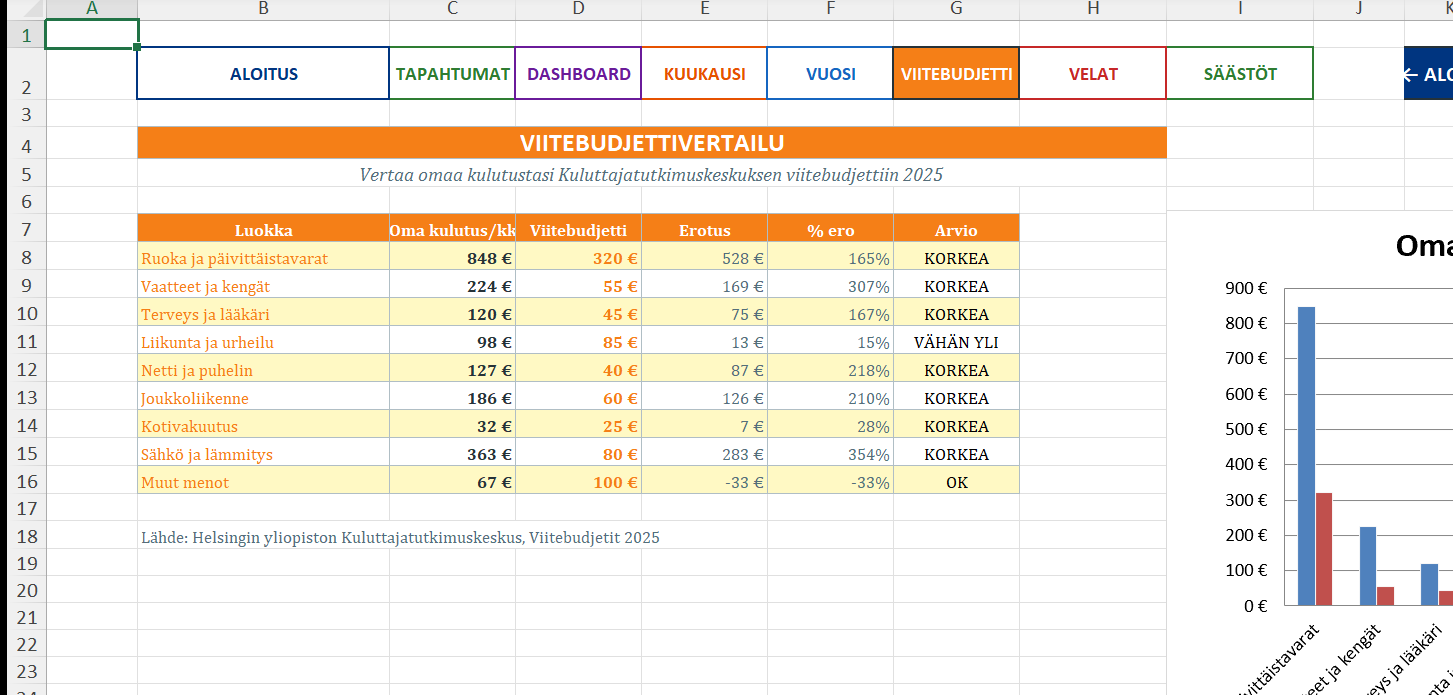Select 'Joukkoliikenne' cell

[x=263, y=398]
